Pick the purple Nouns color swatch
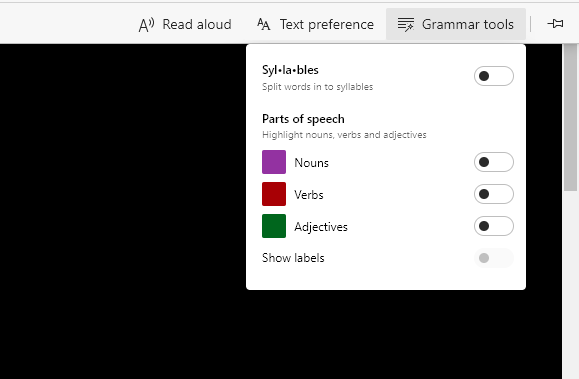This screenshot has width=579, height=379. [x=274, y=162]
